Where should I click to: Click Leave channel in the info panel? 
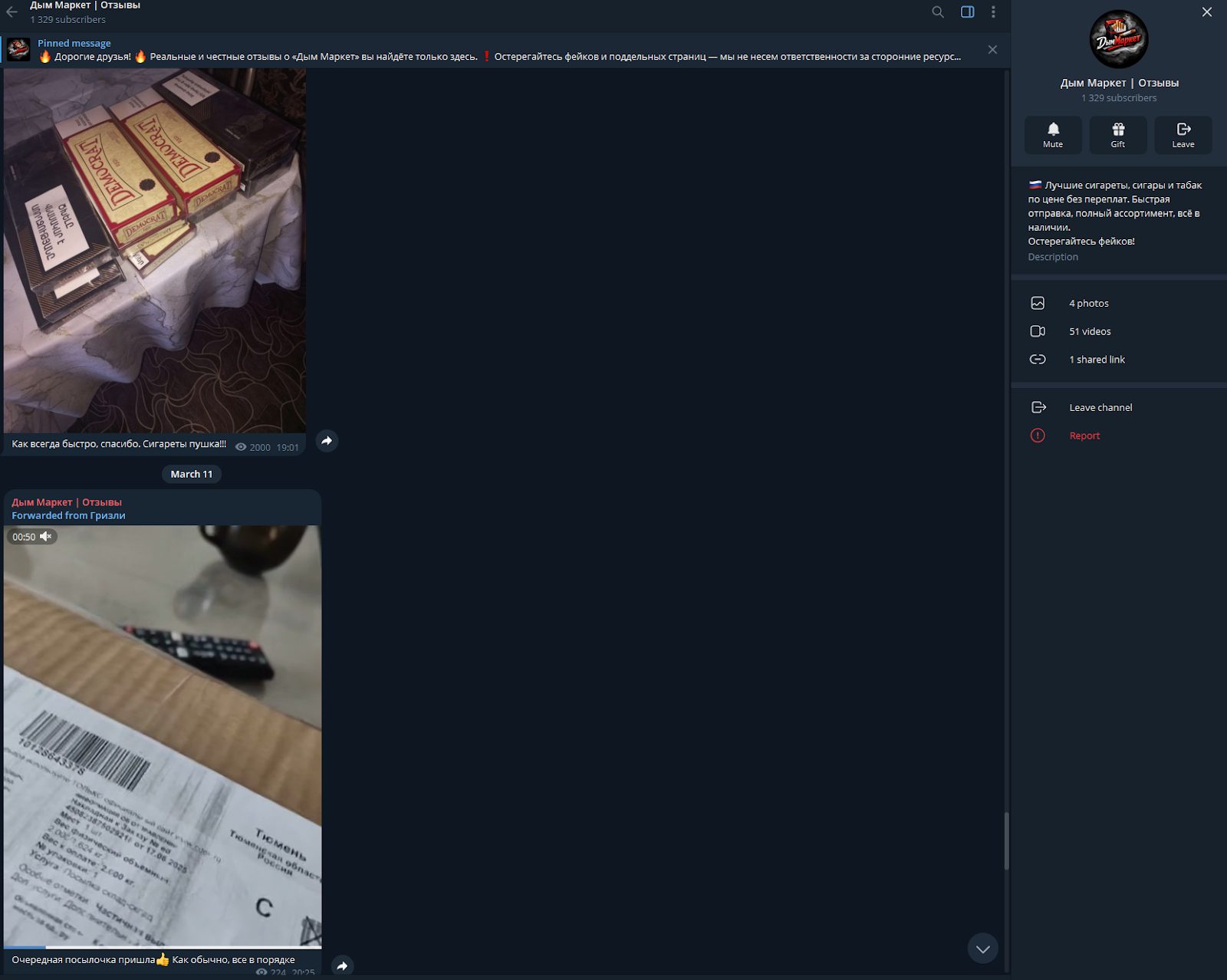click(x=1100, y=407)
